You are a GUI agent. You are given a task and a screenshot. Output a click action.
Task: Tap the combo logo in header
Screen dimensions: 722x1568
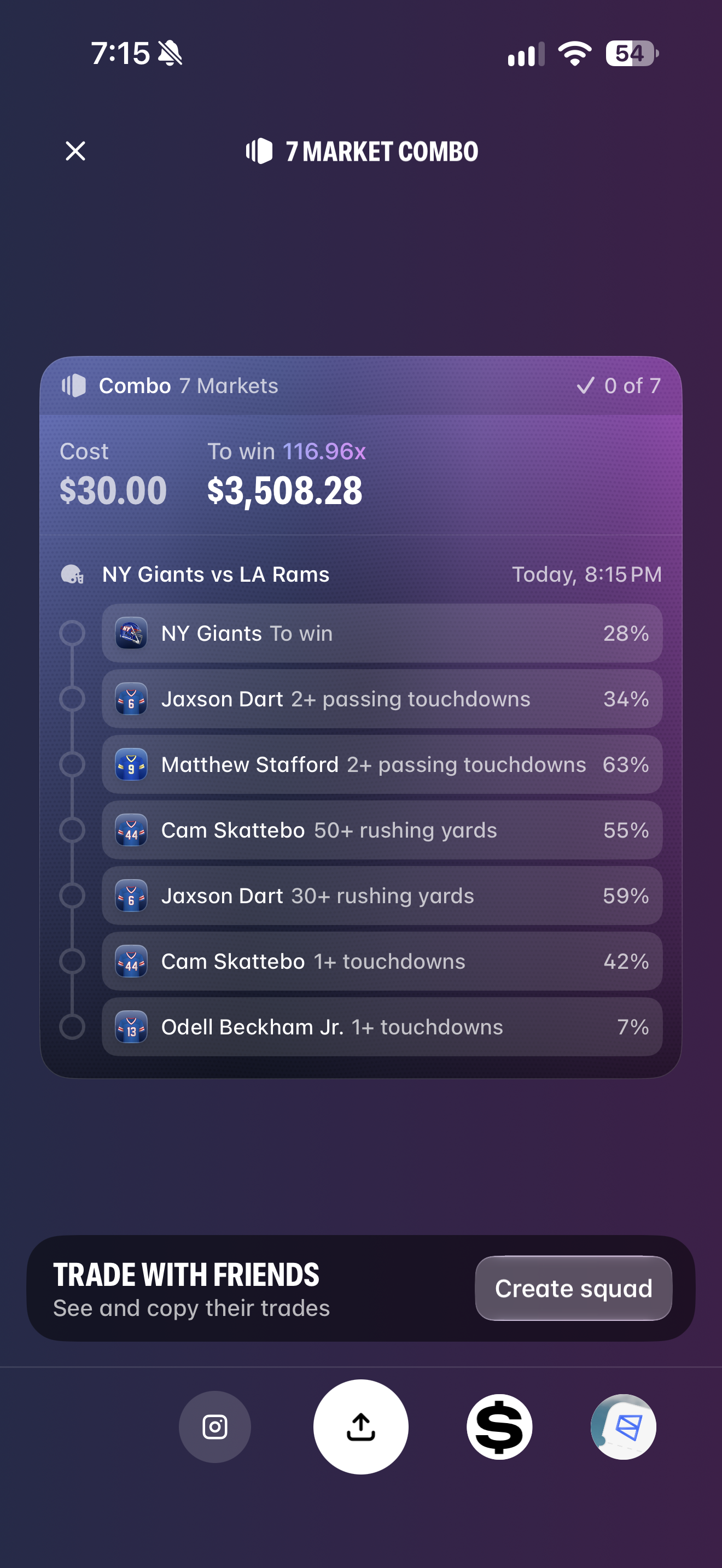[x=259, y=151]
